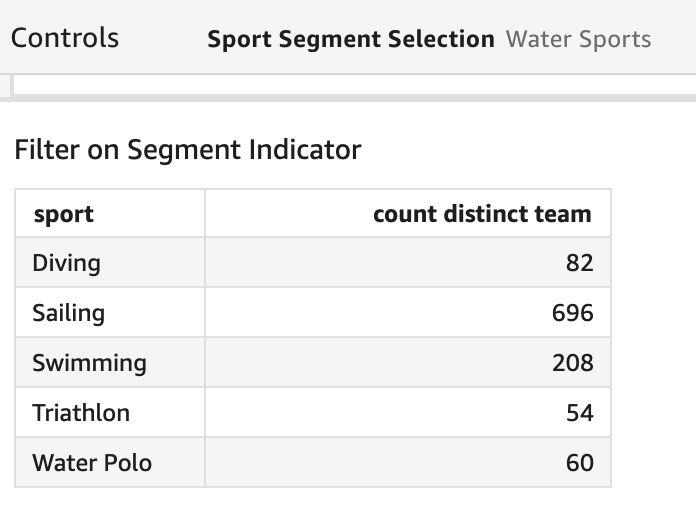Select the Water Polo cell
Viewport: 696px width, 514px height.
click(92, 463)
